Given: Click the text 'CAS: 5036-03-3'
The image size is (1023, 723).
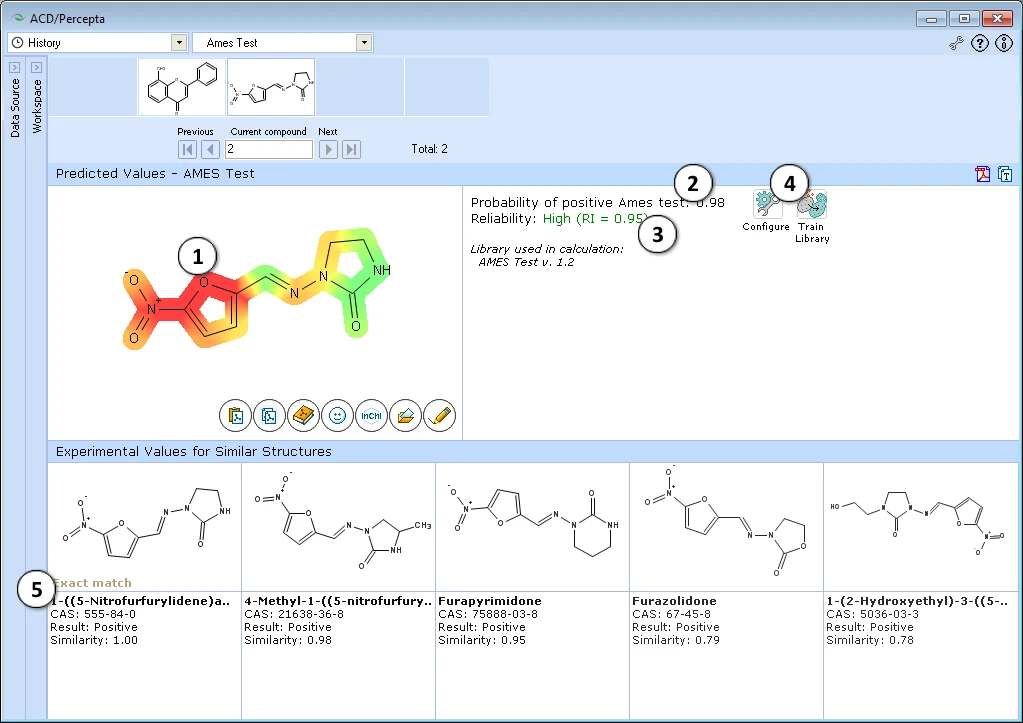Looking at the screenshot, I should (872, 614).
